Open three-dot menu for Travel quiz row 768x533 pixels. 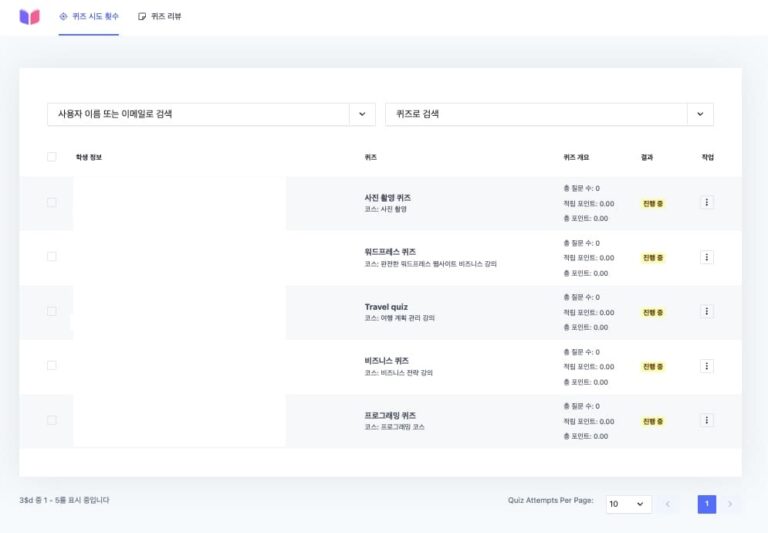click(707, 312)
